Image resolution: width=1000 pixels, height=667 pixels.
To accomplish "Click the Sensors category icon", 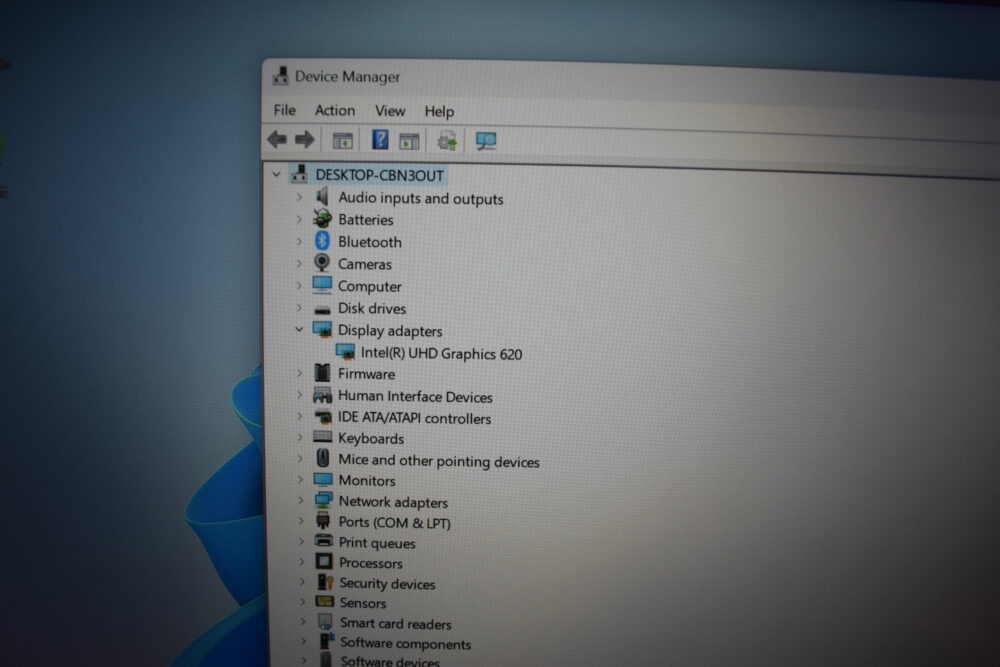I will point(325,601).
